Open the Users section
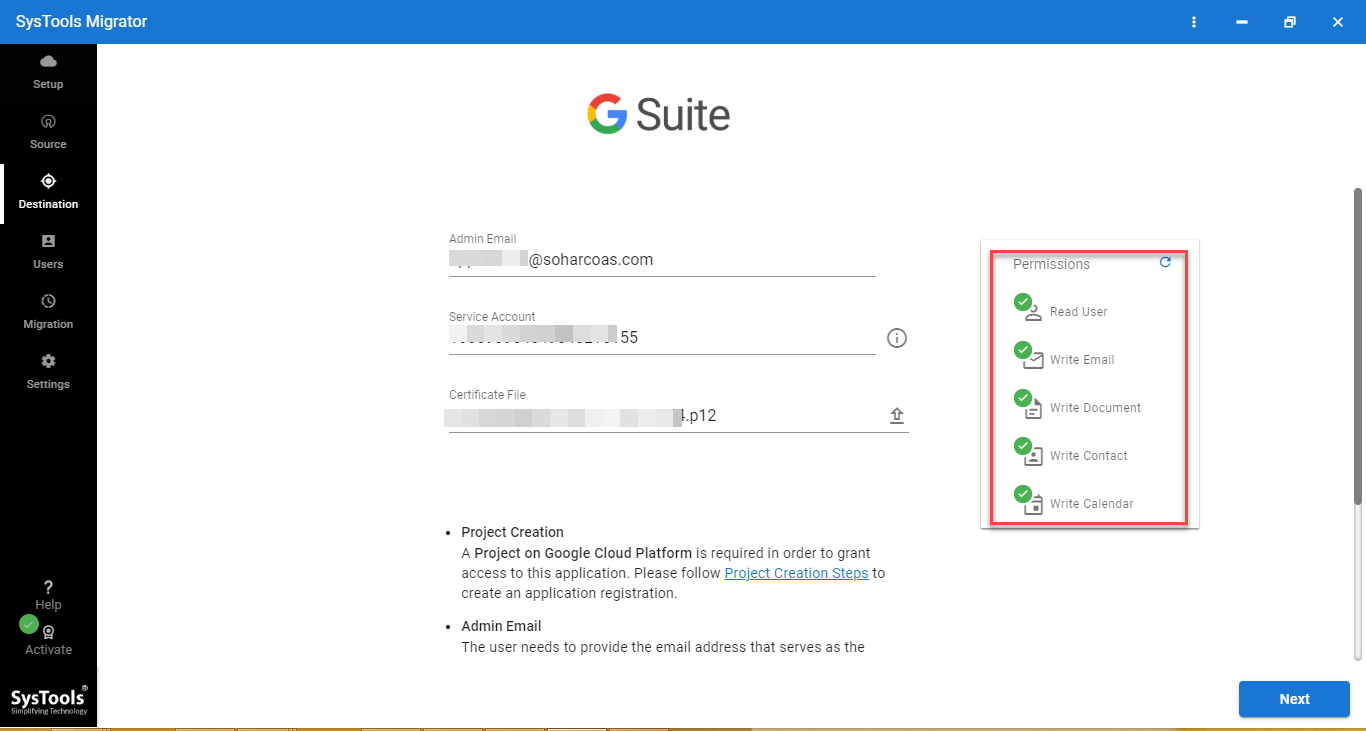This screenshot has width=1366, height=731. point(48,252)
